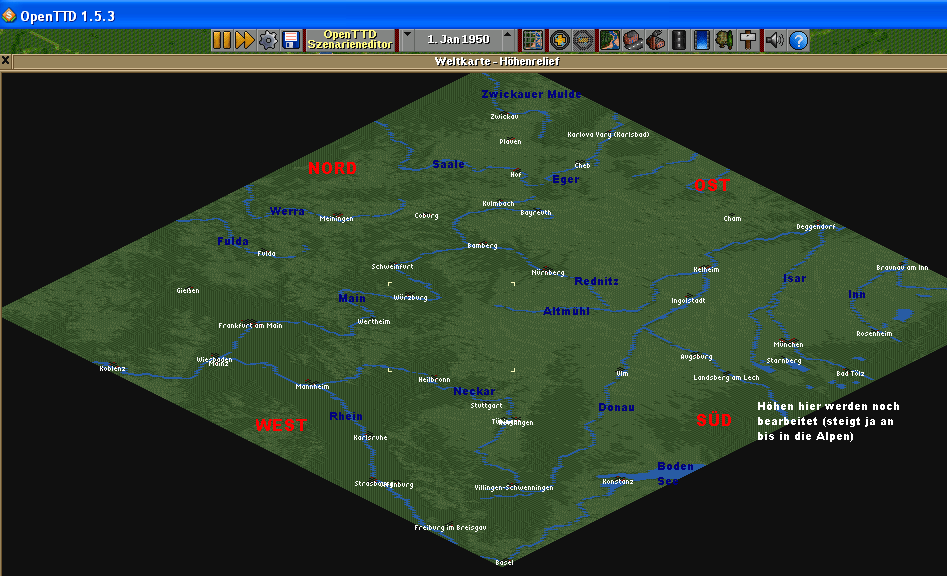This screenshot has height=576, width=947.
Task: Open the game options gear menu
Action: pos(268,40)
